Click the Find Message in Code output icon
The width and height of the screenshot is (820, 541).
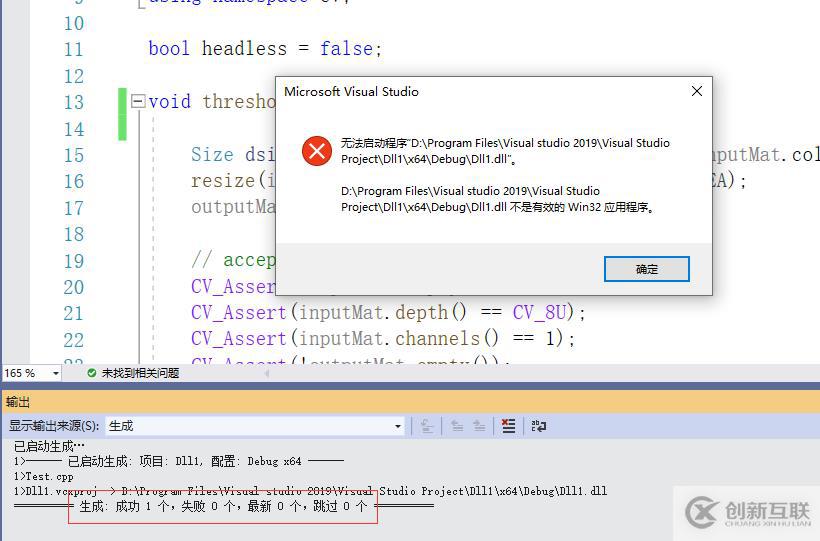[x=427, y=426]
